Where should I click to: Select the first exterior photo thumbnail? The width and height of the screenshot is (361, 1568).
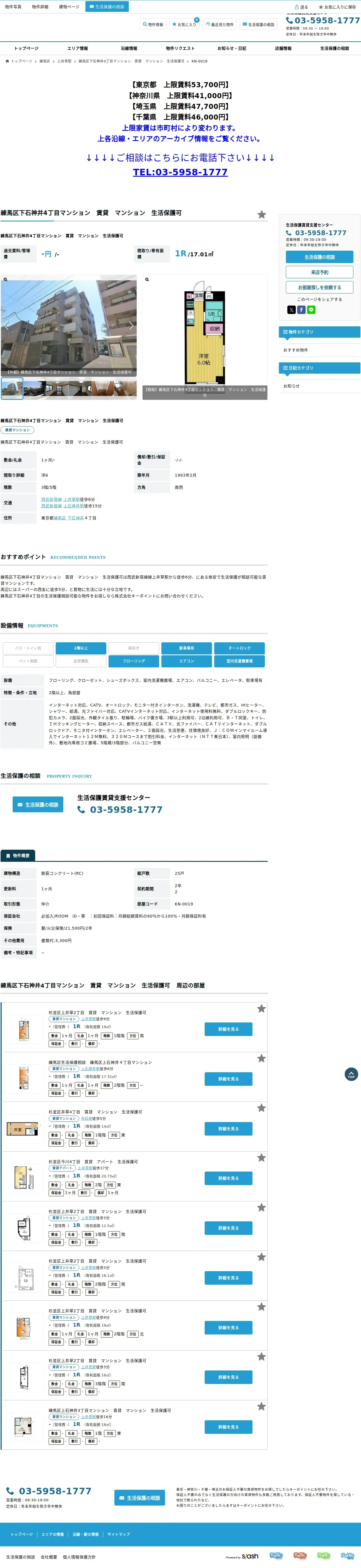[x=12, y=388]
